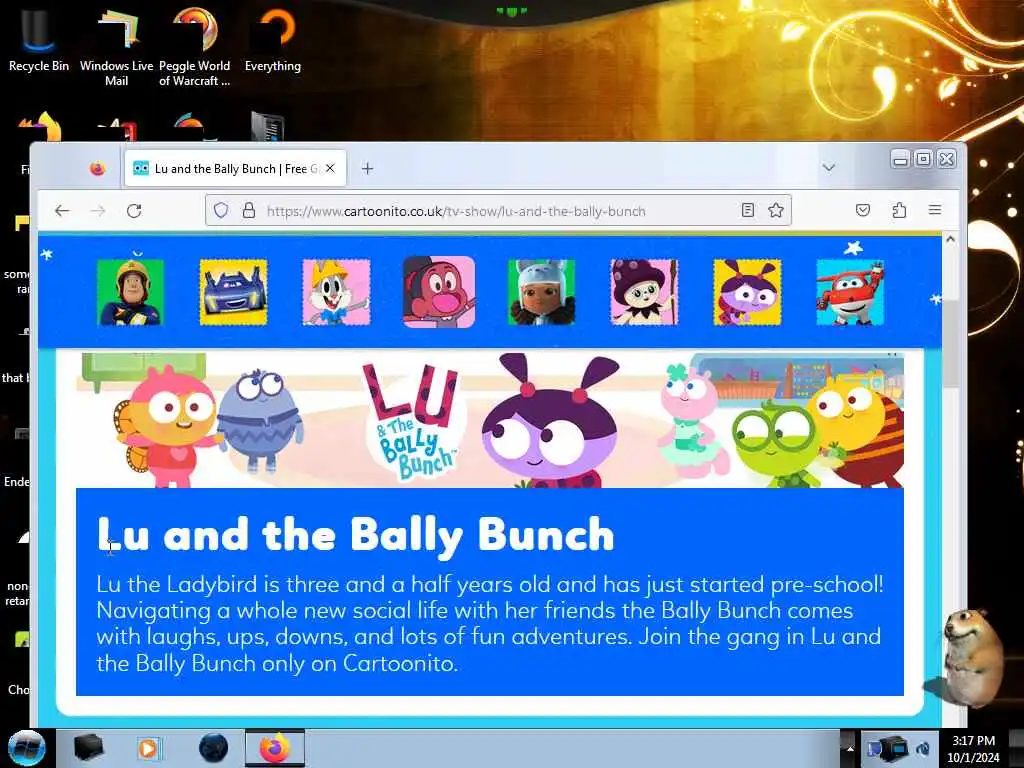1024x768 pixels.
Task: Switch to Lu and the Bally Bunch tab
Action: (x=235, y=168)
